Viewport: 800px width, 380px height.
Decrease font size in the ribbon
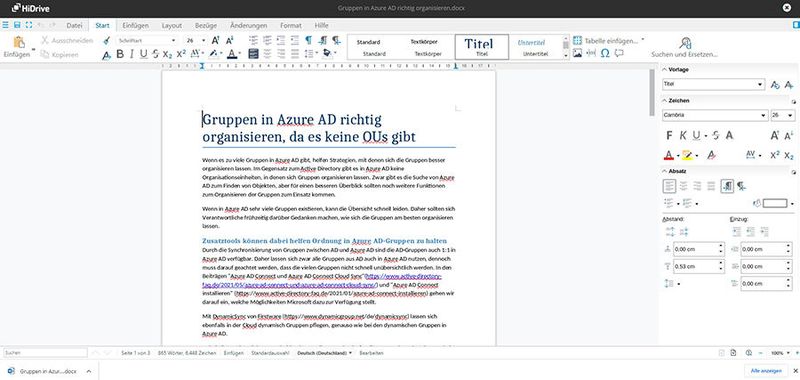click(230, 40)
